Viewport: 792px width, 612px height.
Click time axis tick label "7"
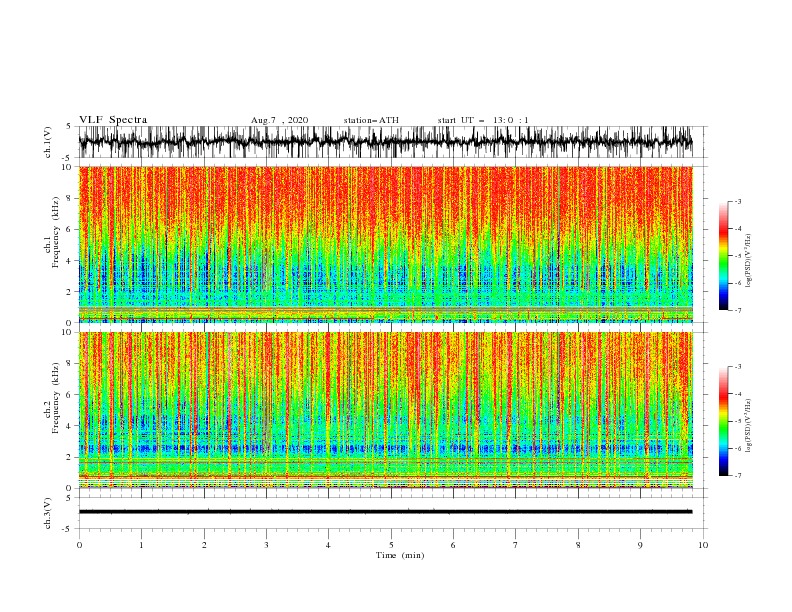click(515, 545)
